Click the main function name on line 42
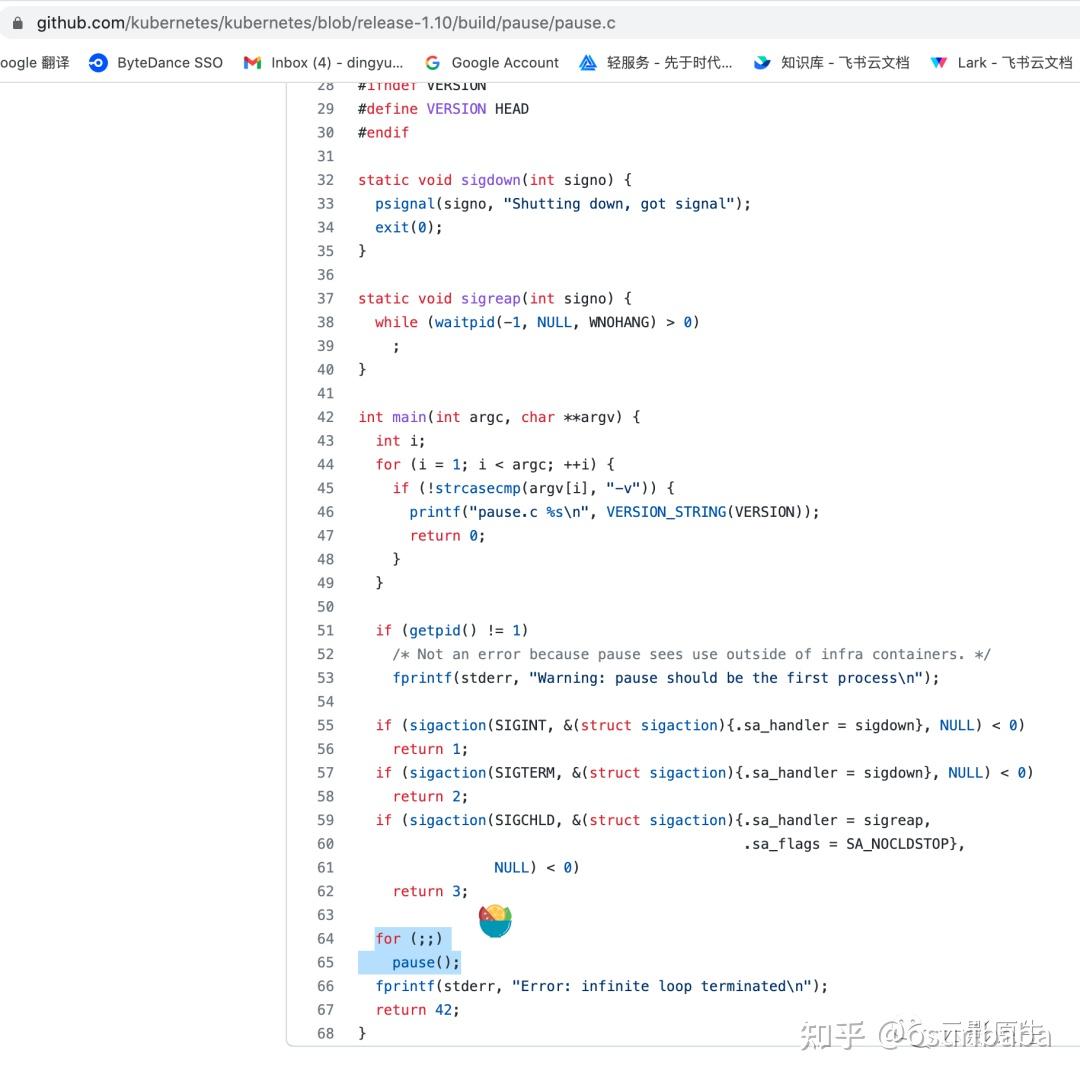The height and width of the screenshot is (1080, 1080). click(409, 417)
